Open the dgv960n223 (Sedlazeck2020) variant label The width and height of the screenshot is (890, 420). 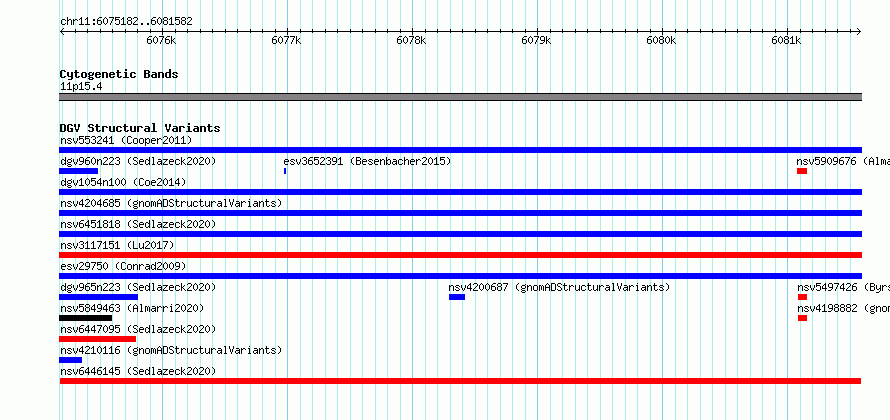(138, 161)
